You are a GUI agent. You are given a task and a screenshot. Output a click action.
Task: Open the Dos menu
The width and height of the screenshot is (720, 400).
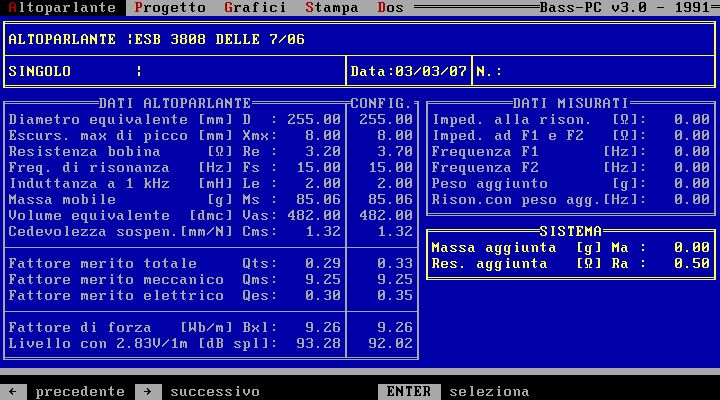point(390,7)
